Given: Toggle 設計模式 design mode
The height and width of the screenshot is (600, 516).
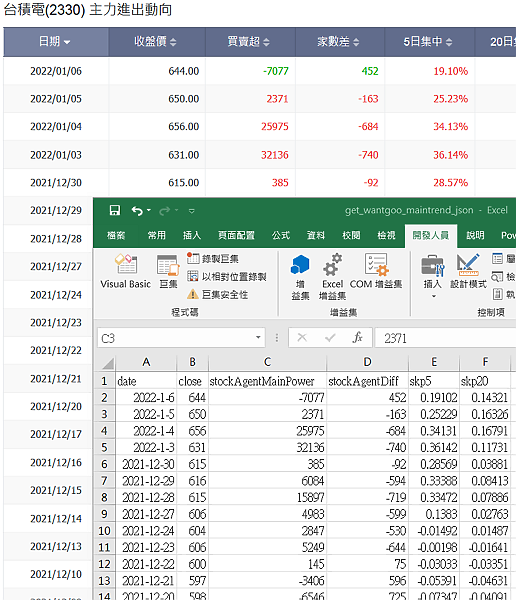Looking at the screenshot, I should pyautogui.click(x=468, y=271).
